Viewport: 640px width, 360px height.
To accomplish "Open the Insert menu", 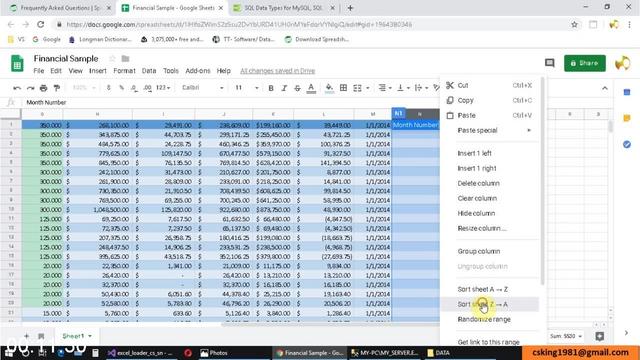I will [x=98, y=71].
